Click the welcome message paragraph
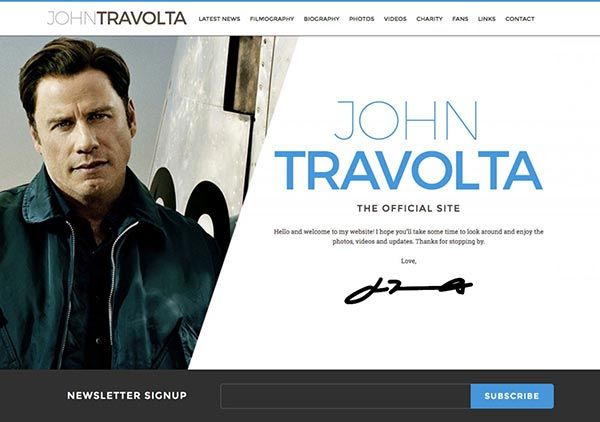Image resolution: width=600 pixels, height=422 pixels. point(408,236)
